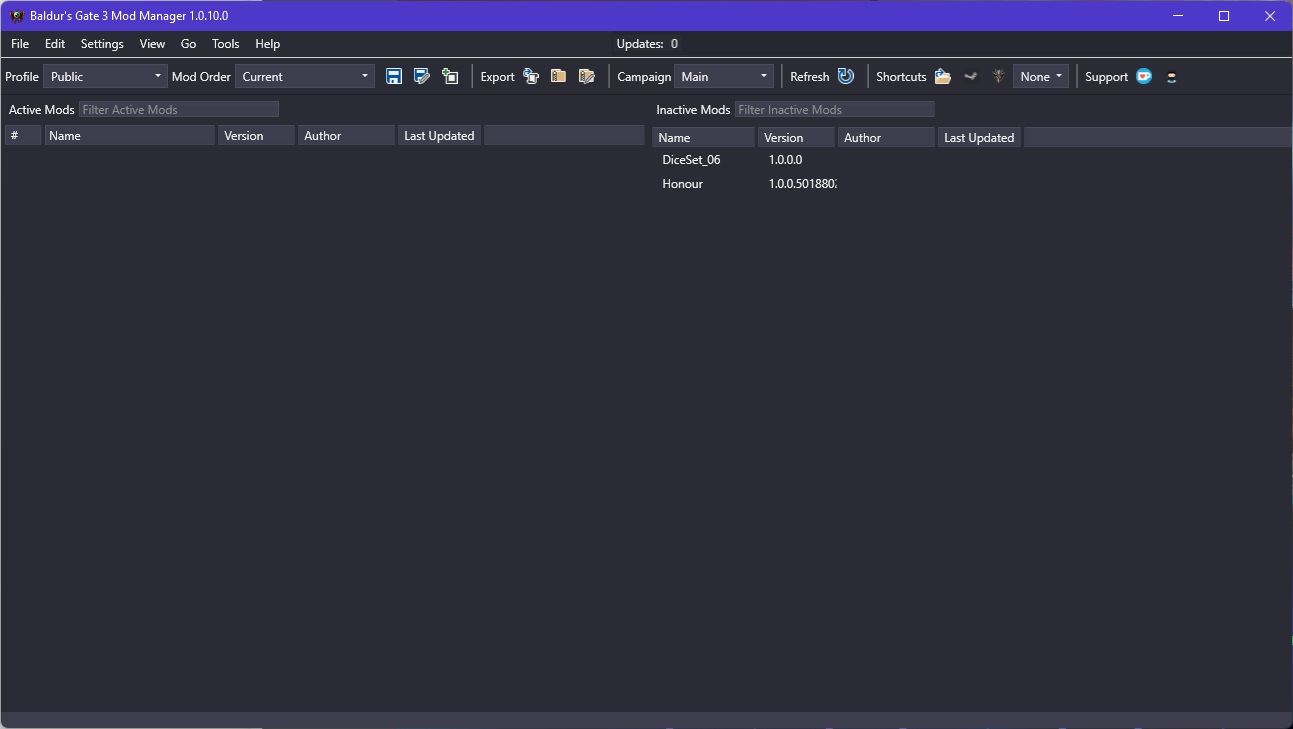The height and width of the screenshot is (729, 1293).
Task: Sort inactive mods by Author column
Action: click(886, 137)
